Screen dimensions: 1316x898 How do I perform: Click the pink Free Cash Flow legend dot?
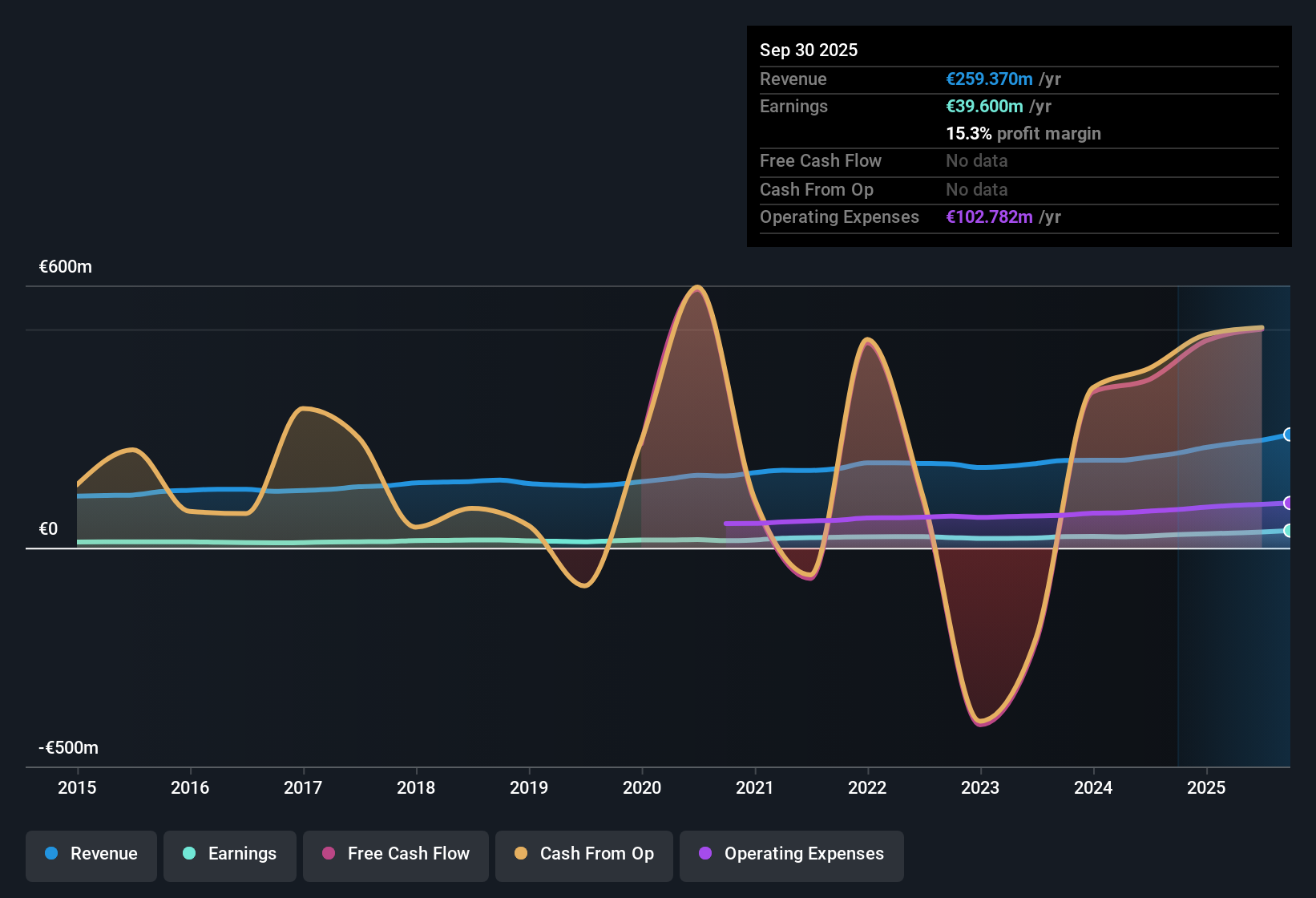(327, 854)
